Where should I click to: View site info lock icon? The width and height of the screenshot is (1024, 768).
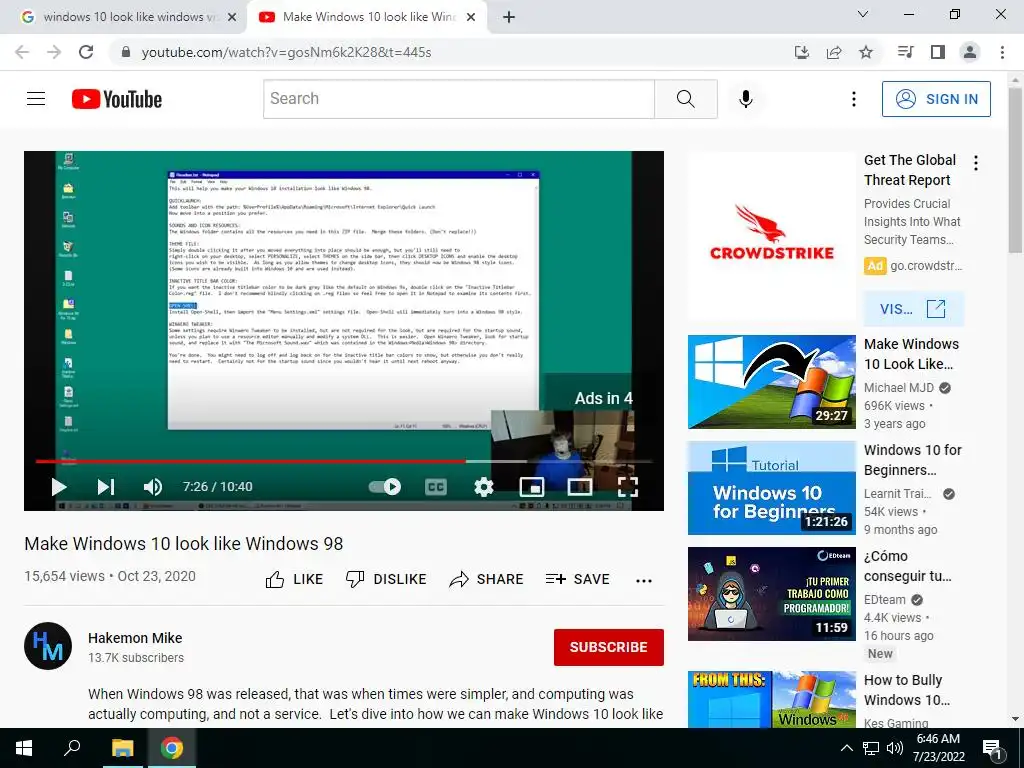tap(126, 52)
